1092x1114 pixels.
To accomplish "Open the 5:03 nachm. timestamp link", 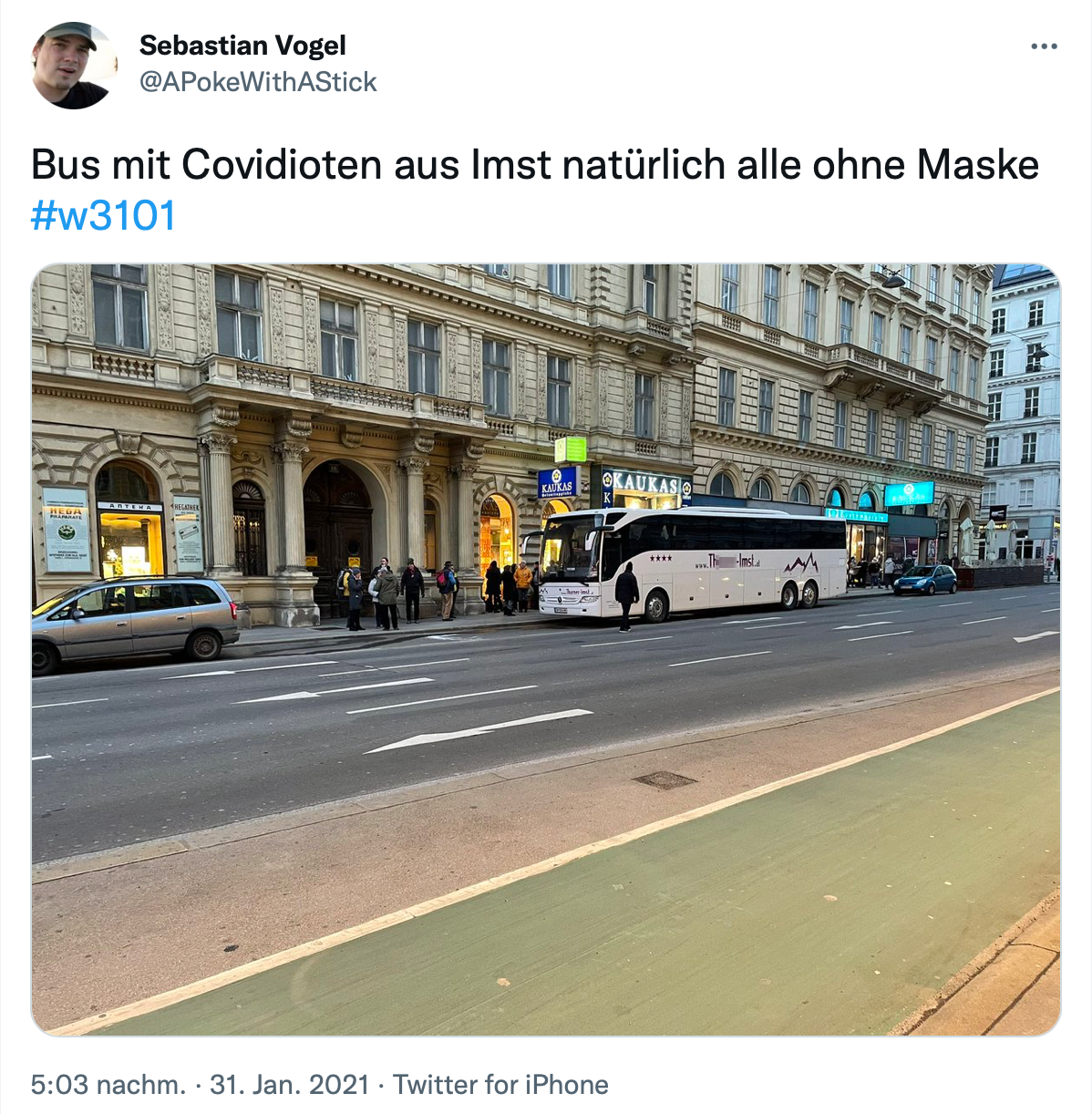I will [x=108, y=1085].
